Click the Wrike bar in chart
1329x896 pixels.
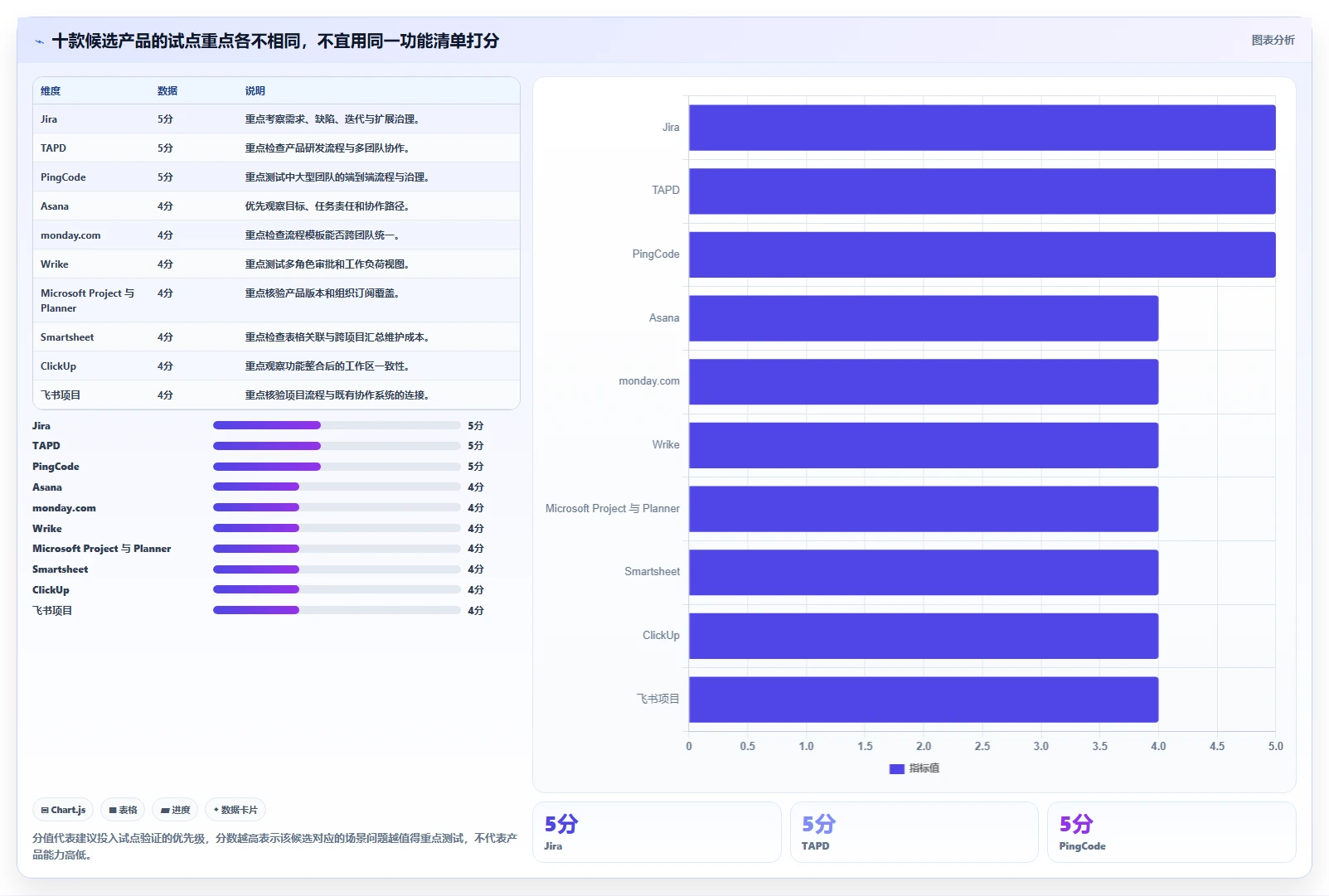tap(924, 445)
